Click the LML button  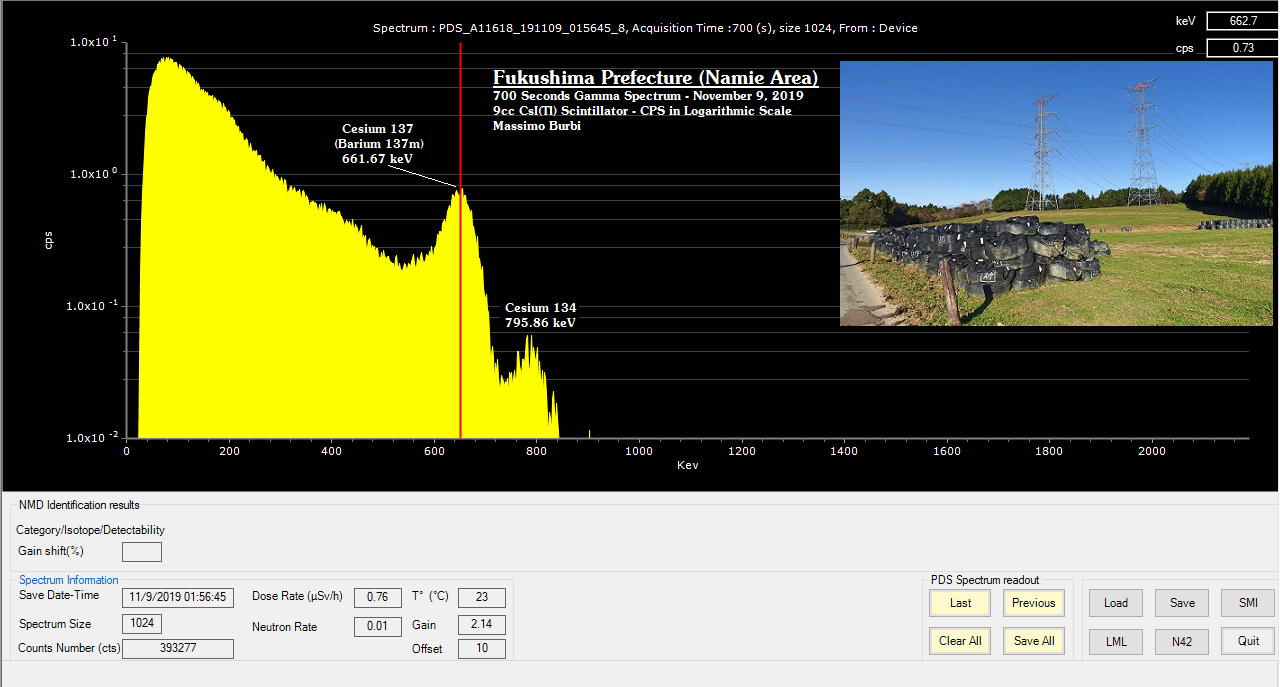(1115, 641)
